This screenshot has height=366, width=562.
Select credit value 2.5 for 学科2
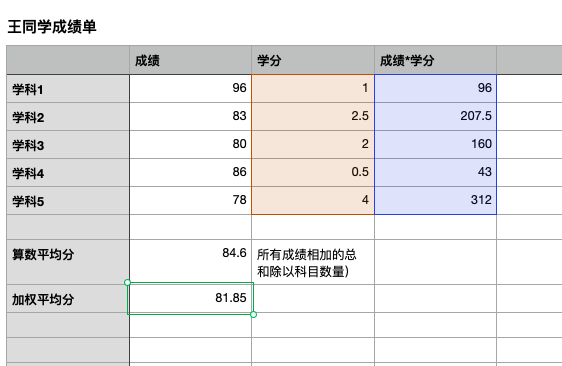313,117
